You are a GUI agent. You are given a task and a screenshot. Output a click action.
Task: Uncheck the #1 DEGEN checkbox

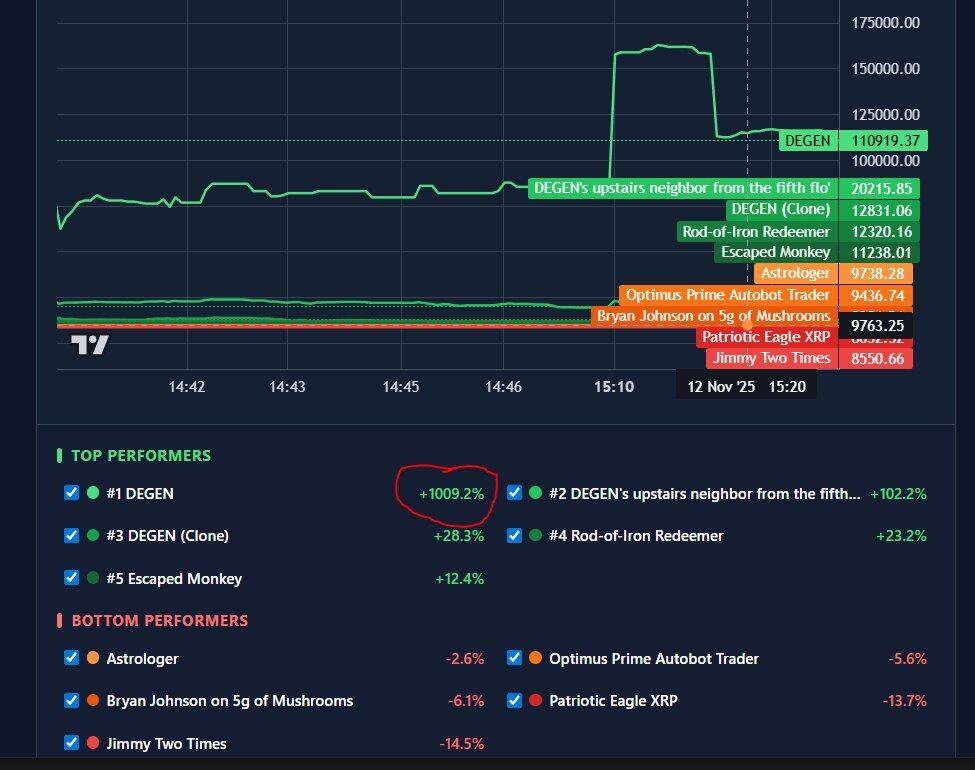coord(71,493)
